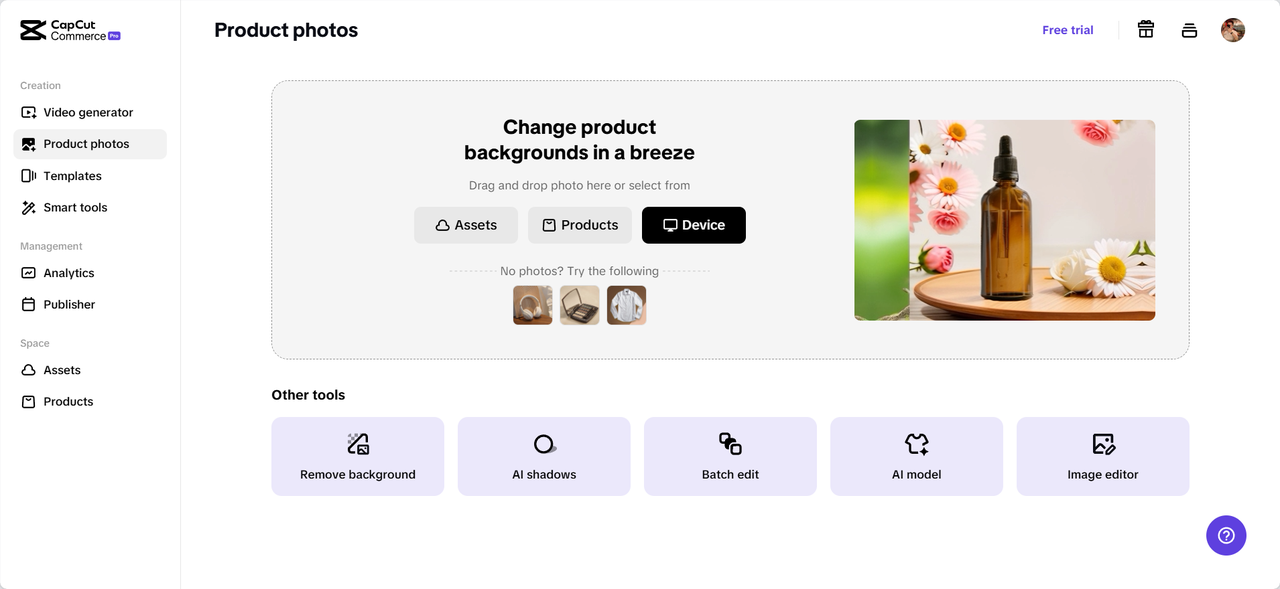Screen dimensions: 1280x589
Task: Click the help question mark button
Action: pos(1226,535)
